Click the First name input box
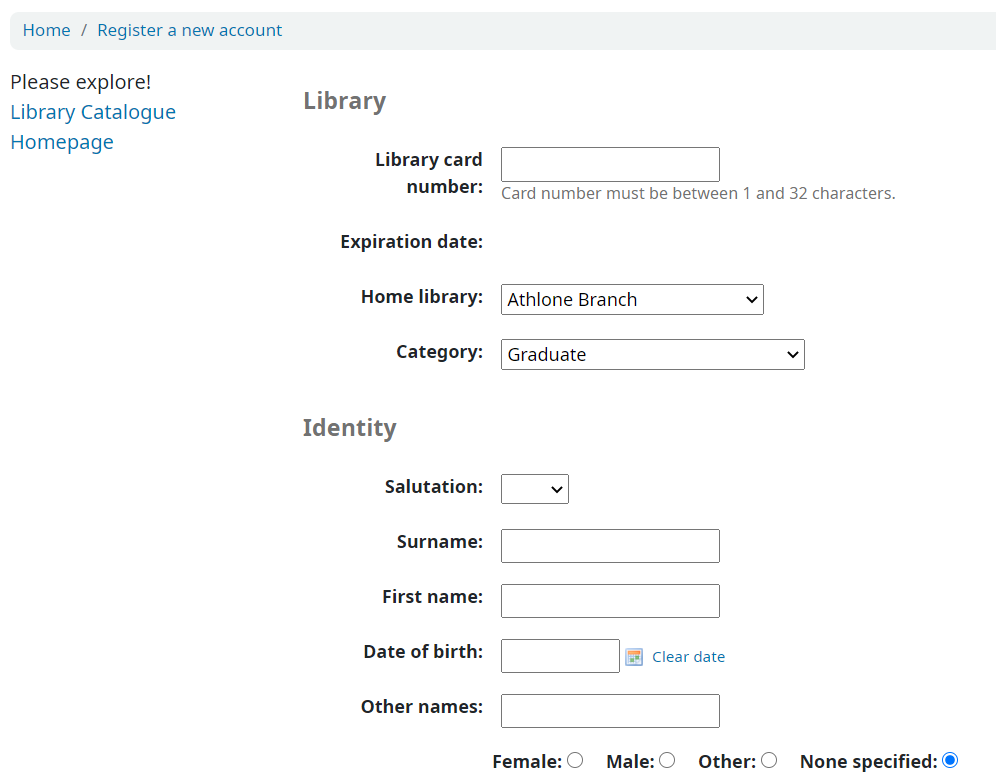Viewport: 996px width, 782px height. 610,601
